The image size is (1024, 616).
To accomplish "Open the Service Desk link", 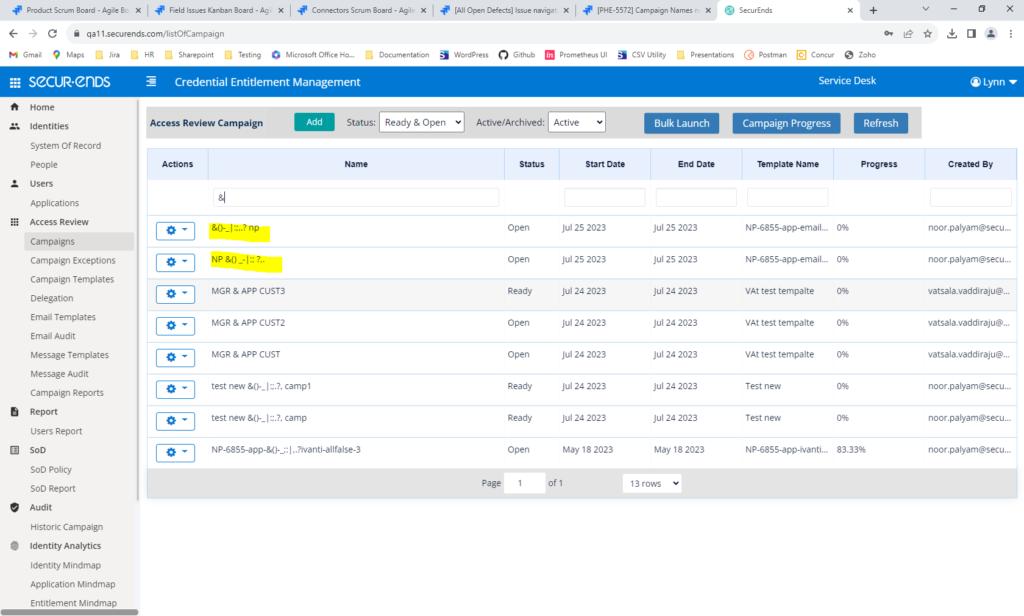I will (x=847, y=81).
